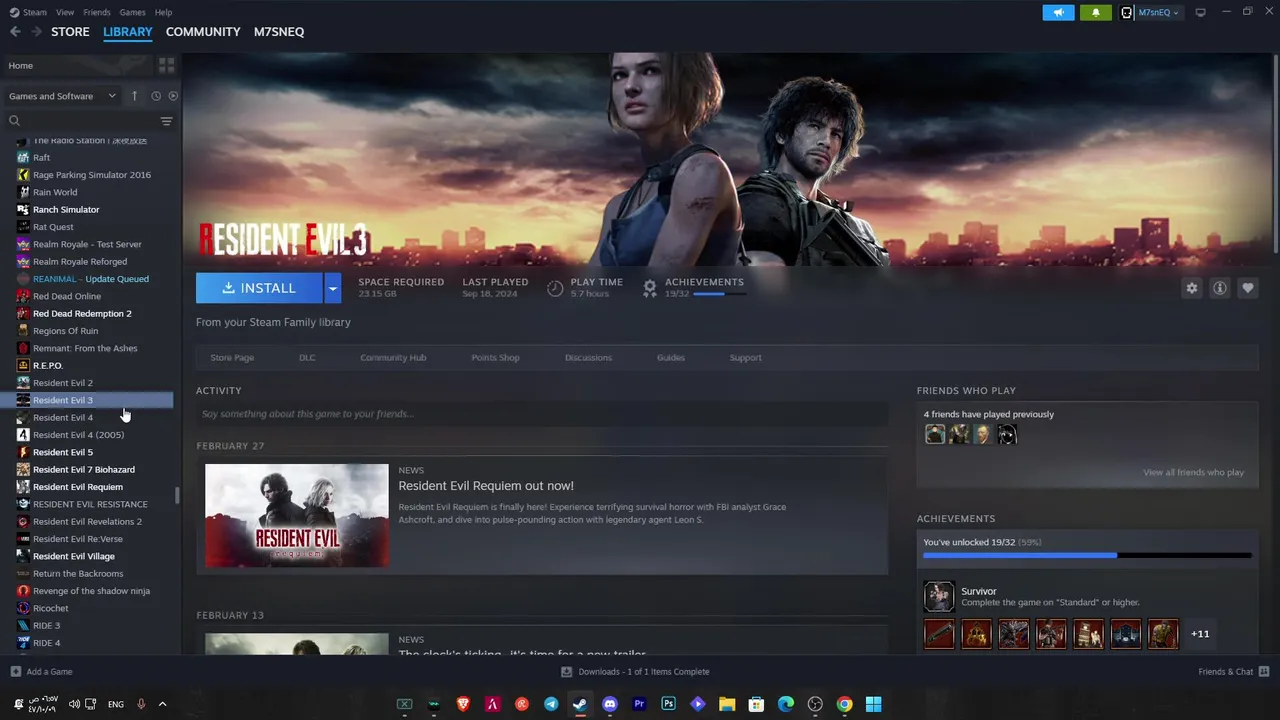Image resolution: width=1280 pixels, height=720 pixels.
Task: Click the Add a Game plus icon
Action: 15,671
